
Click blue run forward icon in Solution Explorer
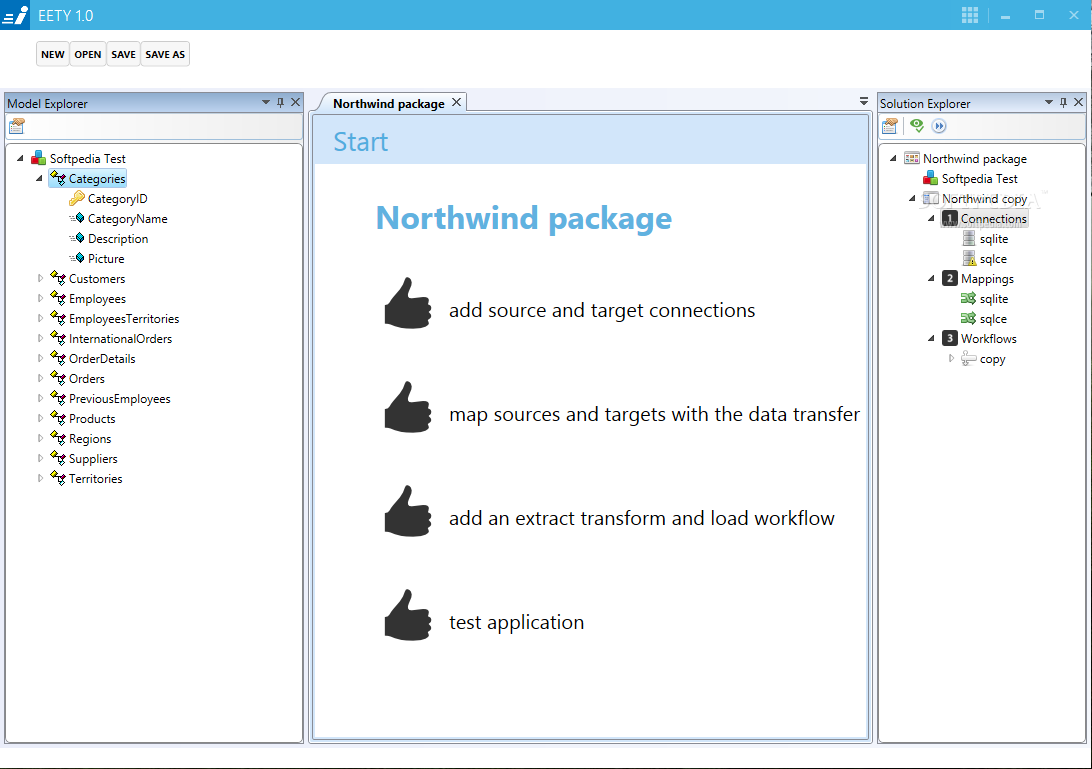tap(939, 126)
